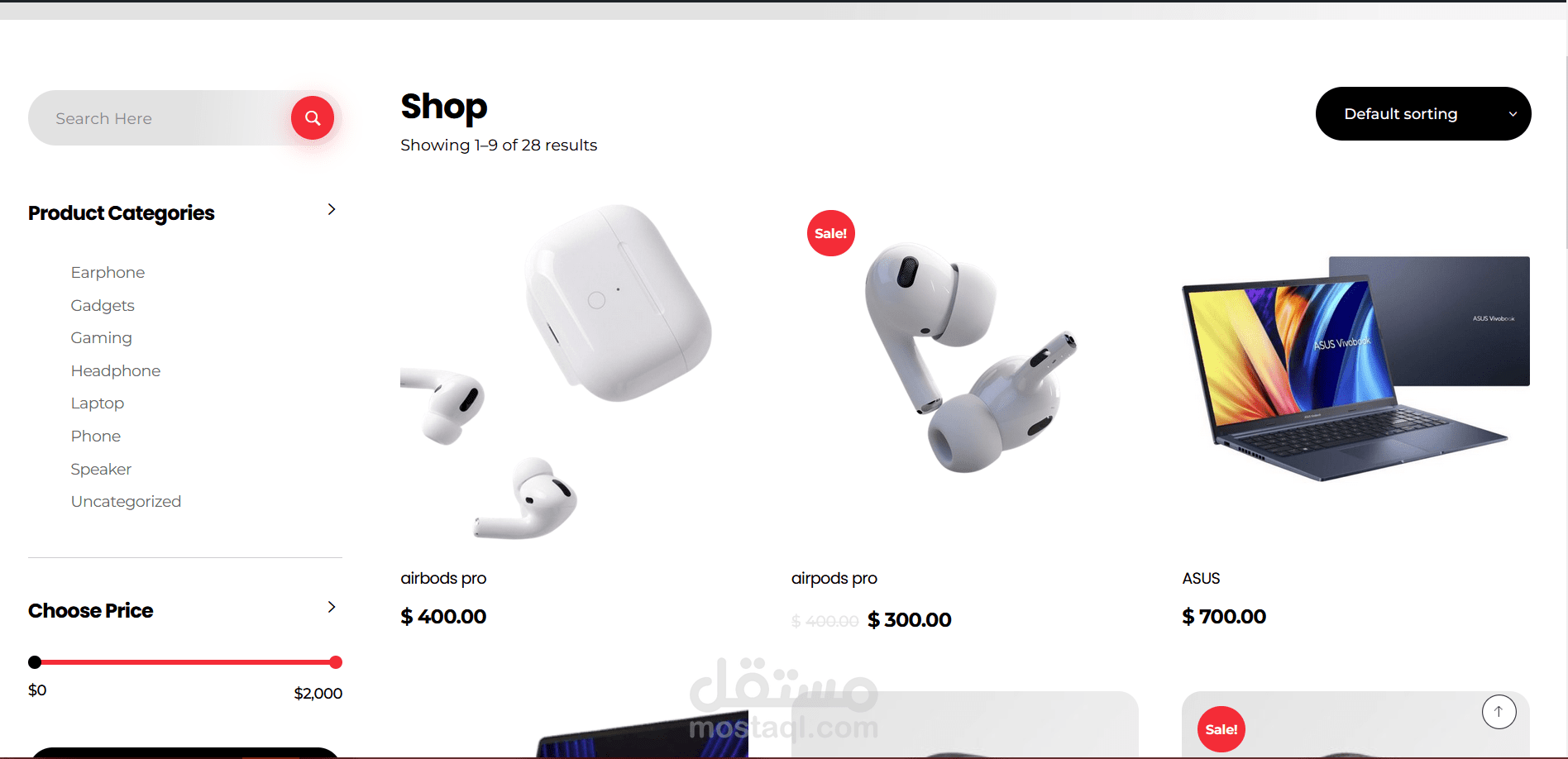Image resolution: width=1568 pixels, height=759 pixels.
Task: Click the minimum price slider handle
Action: pyautogui.click(x=35, y=662)
